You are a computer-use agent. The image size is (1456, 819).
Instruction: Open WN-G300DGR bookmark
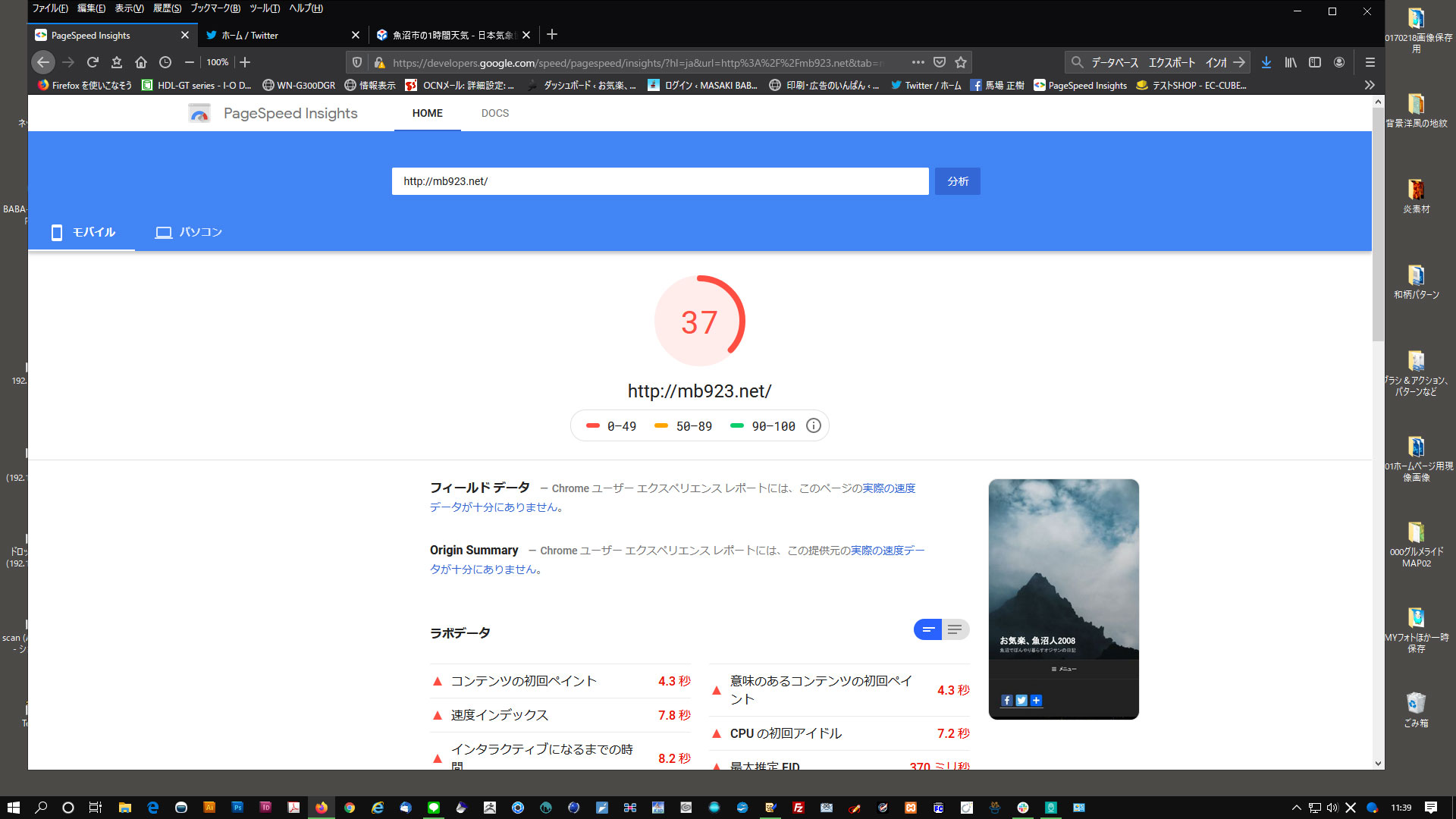[x=299, y=85]
